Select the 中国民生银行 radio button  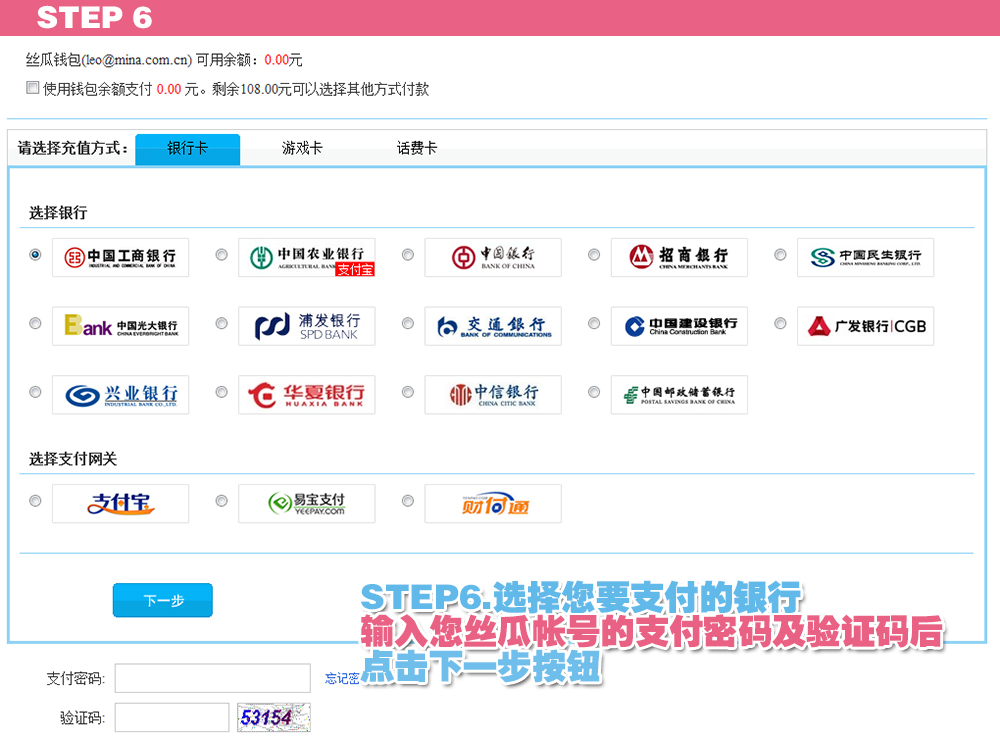pyautogui.click(x=780, y=254)
